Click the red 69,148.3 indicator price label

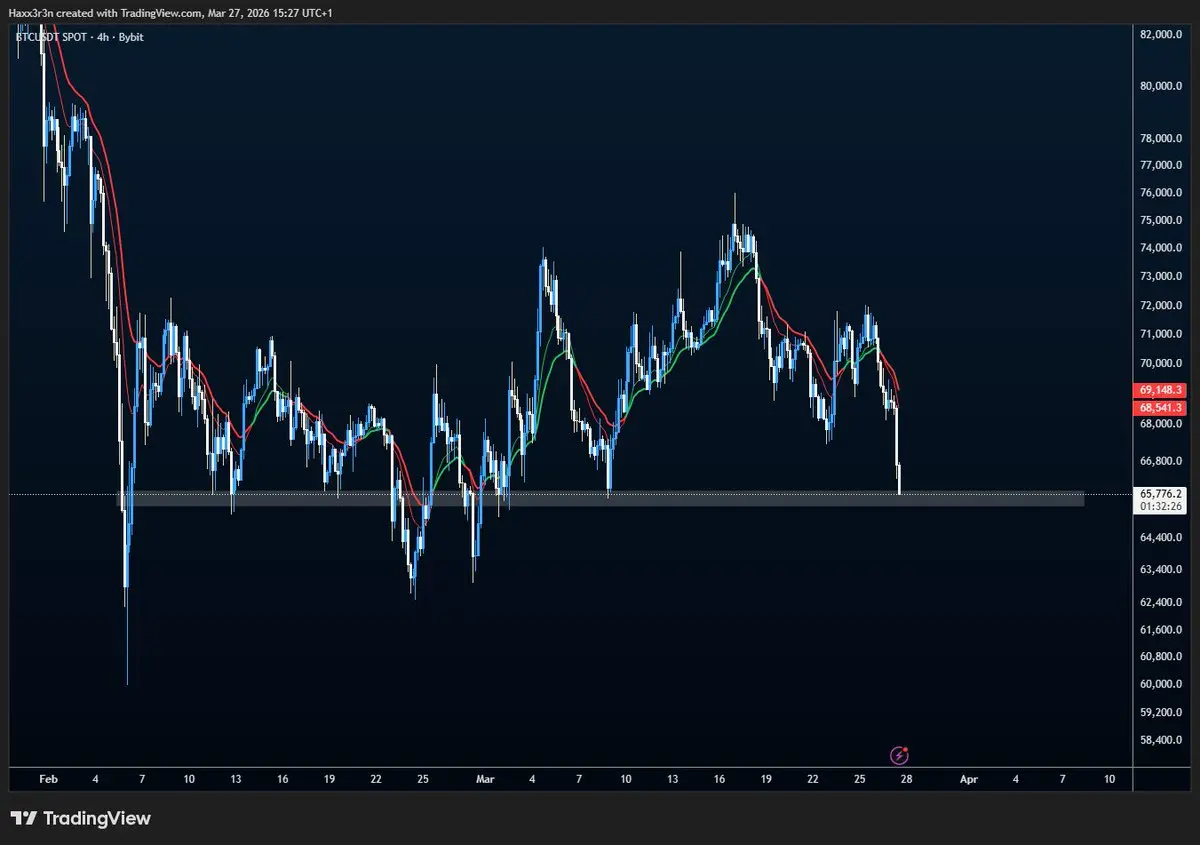point(1160,389)
